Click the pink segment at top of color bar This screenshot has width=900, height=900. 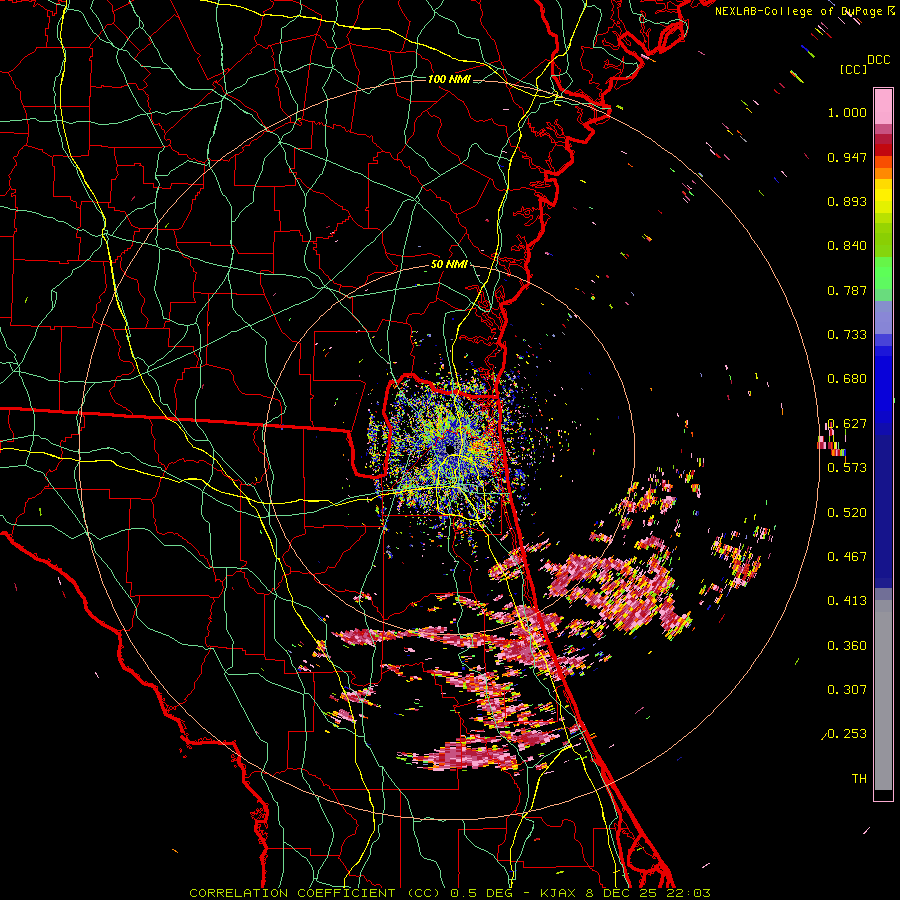coord(883,107)
